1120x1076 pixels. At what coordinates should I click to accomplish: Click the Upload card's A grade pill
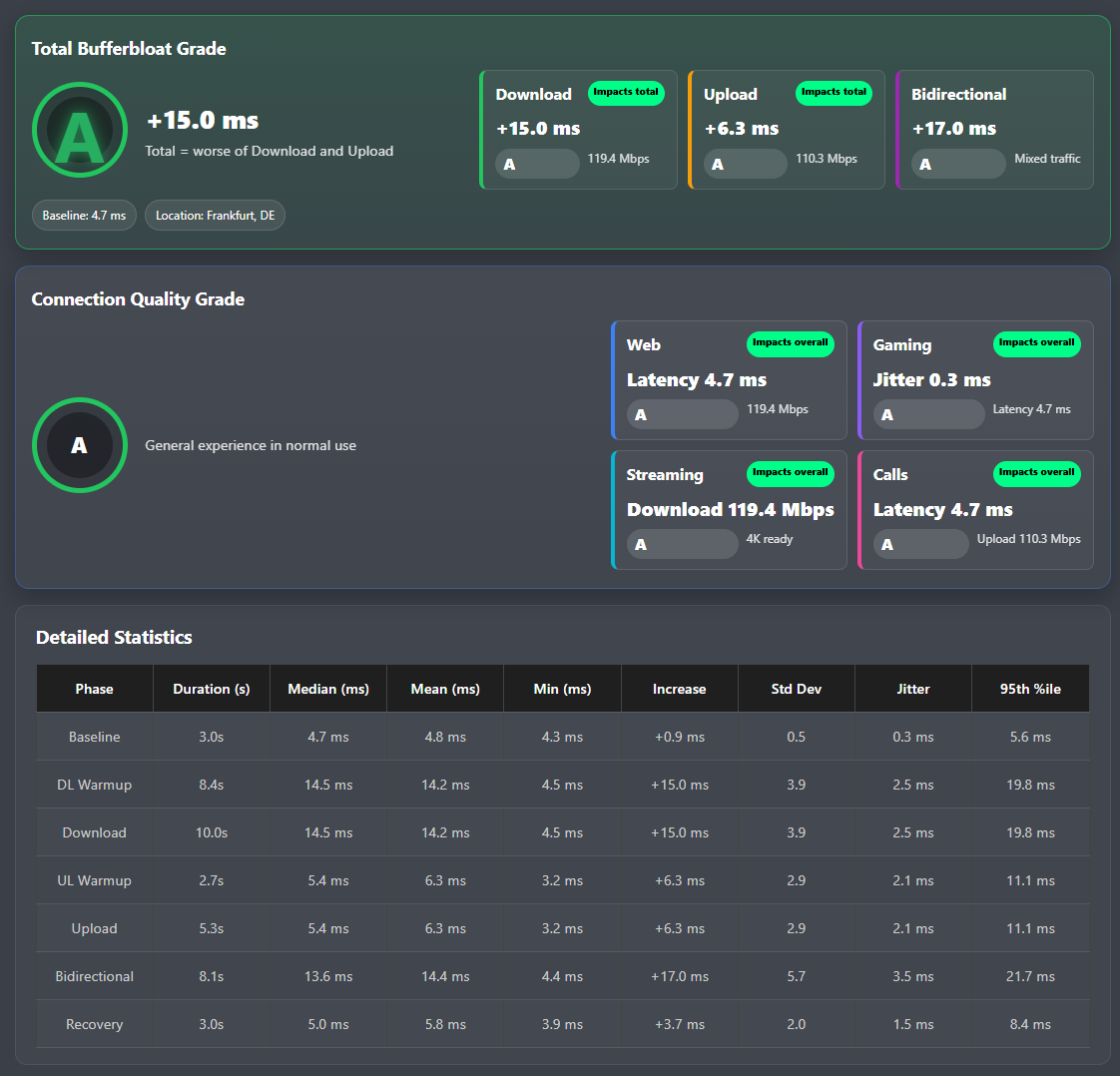[x=745, y=165]
